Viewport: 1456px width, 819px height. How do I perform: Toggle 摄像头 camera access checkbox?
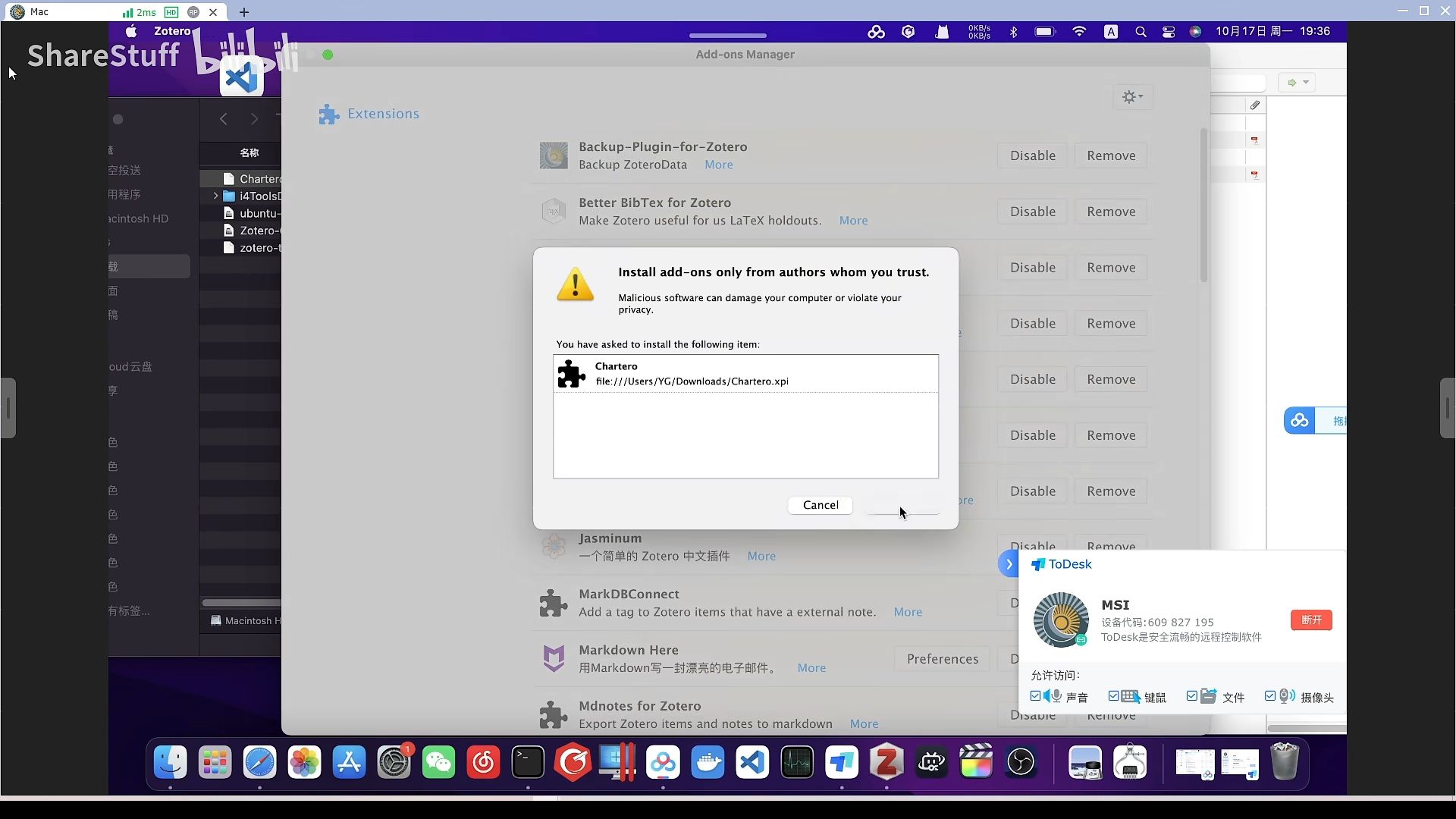tap(1269, 696)
